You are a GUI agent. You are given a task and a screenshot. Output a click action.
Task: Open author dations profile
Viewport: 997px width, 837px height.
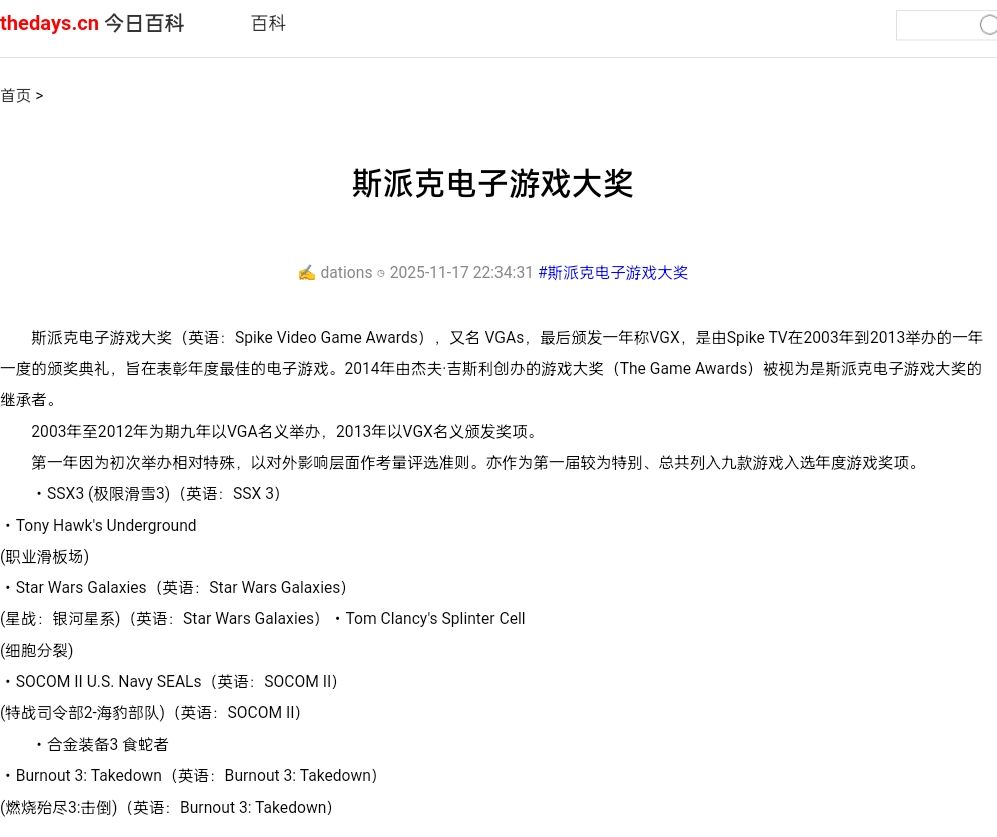(x=346, y=272)
